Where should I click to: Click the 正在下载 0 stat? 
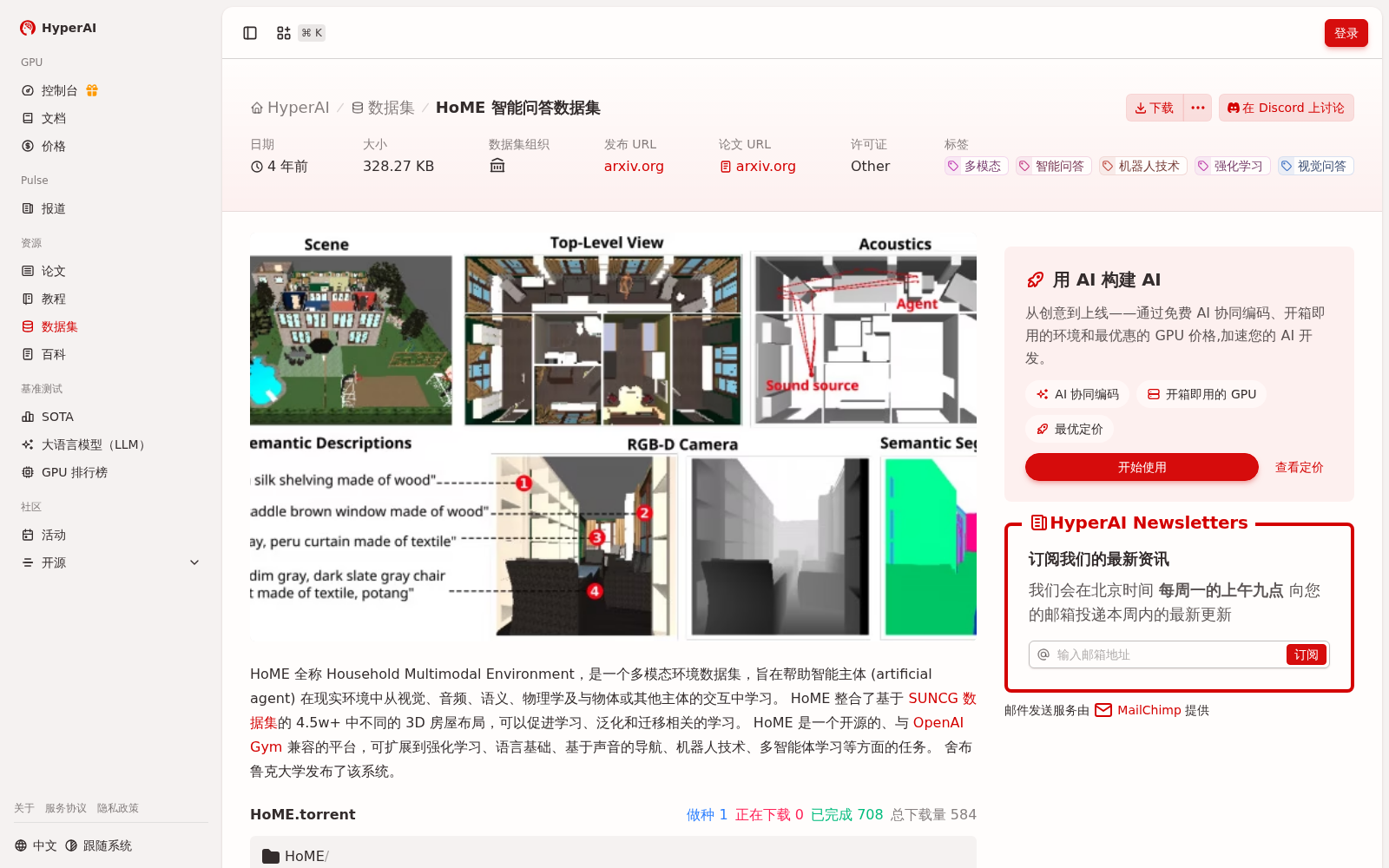[x=769, y=814]
